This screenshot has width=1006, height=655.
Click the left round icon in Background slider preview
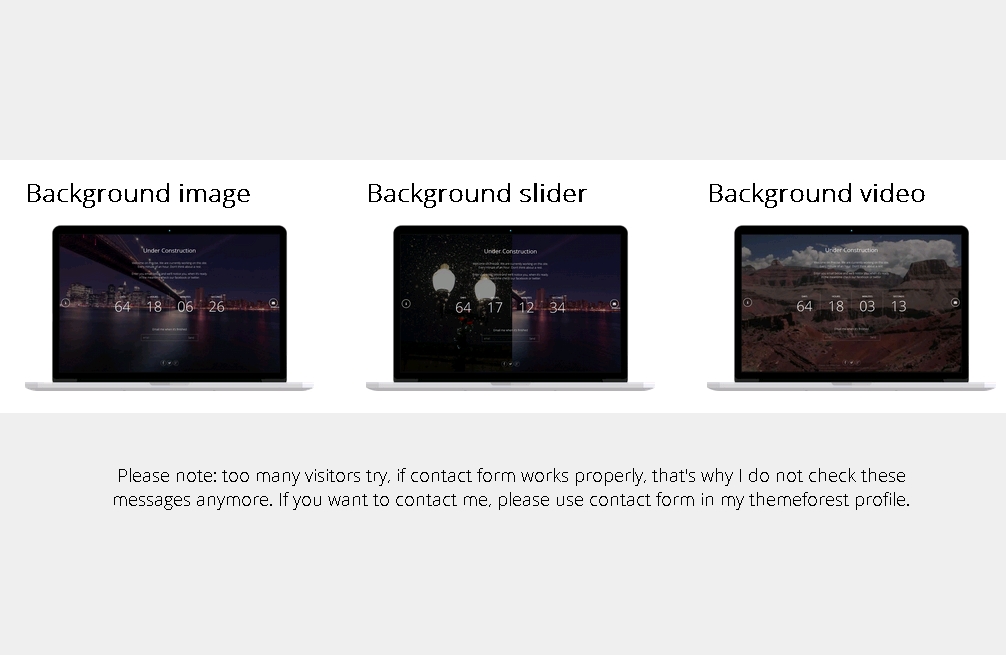406,302
